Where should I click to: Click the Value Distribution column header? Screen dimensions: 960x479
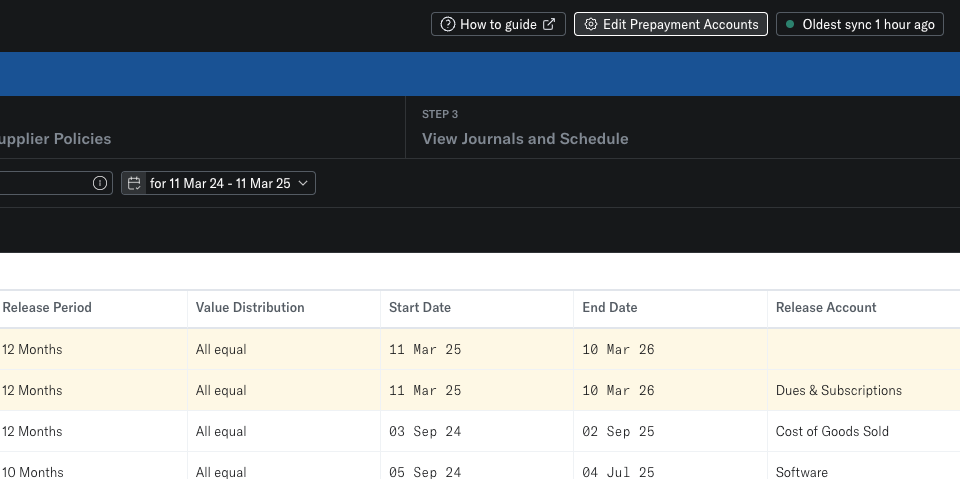(250, 307)
